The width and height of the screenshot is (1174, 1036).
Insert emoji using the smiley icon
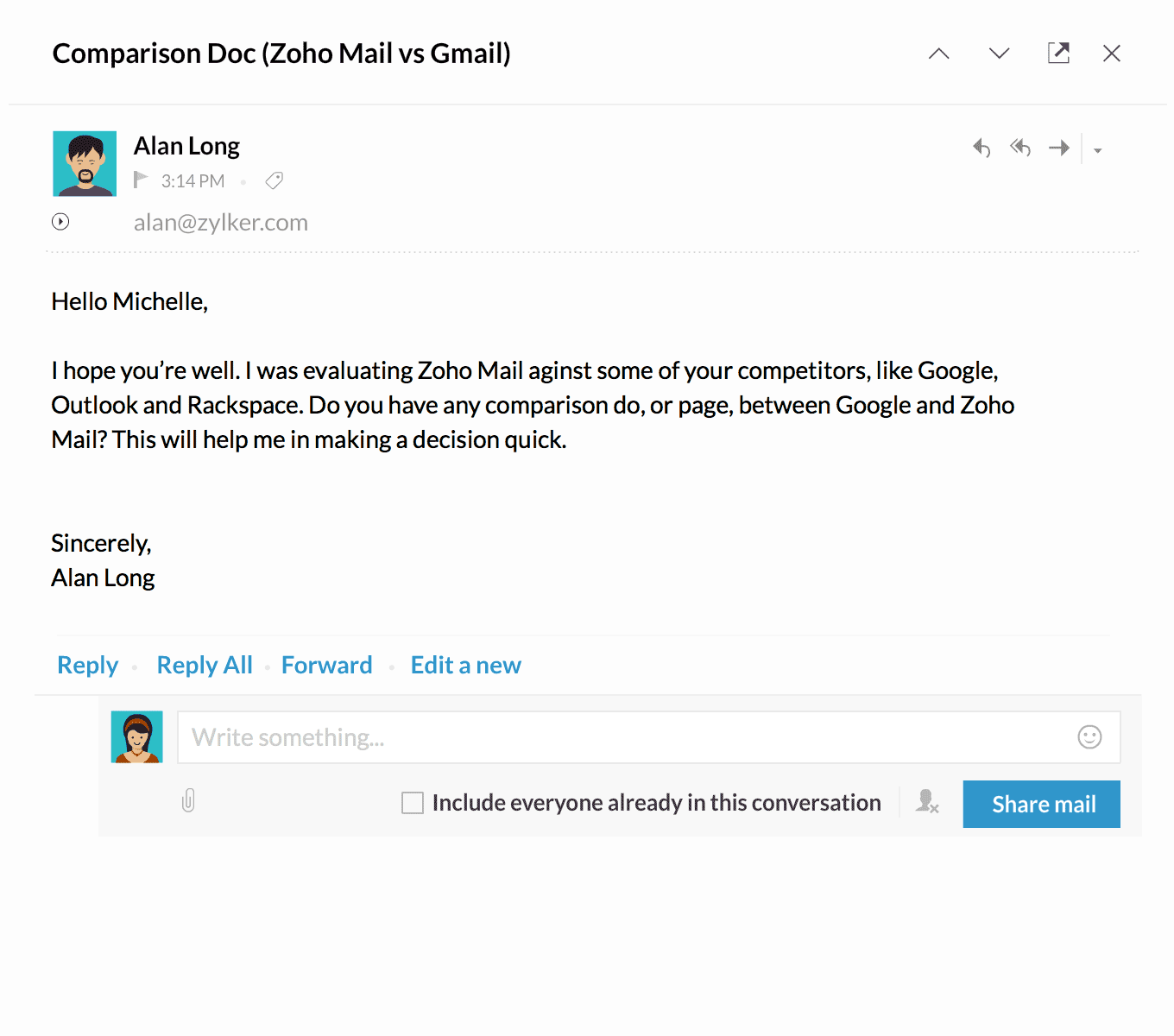click(1089, 736)
